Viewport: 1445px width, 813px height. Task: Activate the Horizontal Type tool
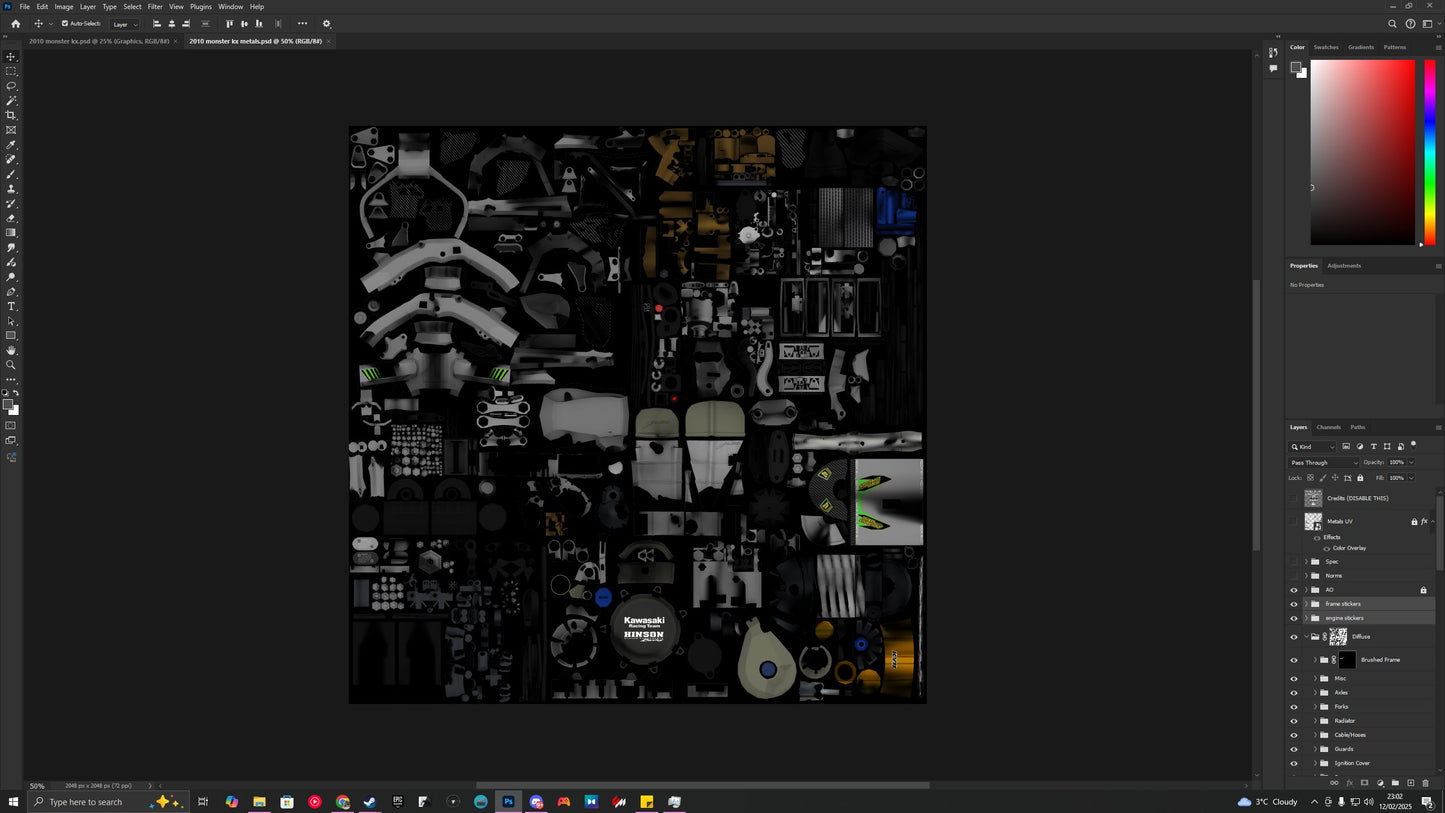(x=11, y=306)
